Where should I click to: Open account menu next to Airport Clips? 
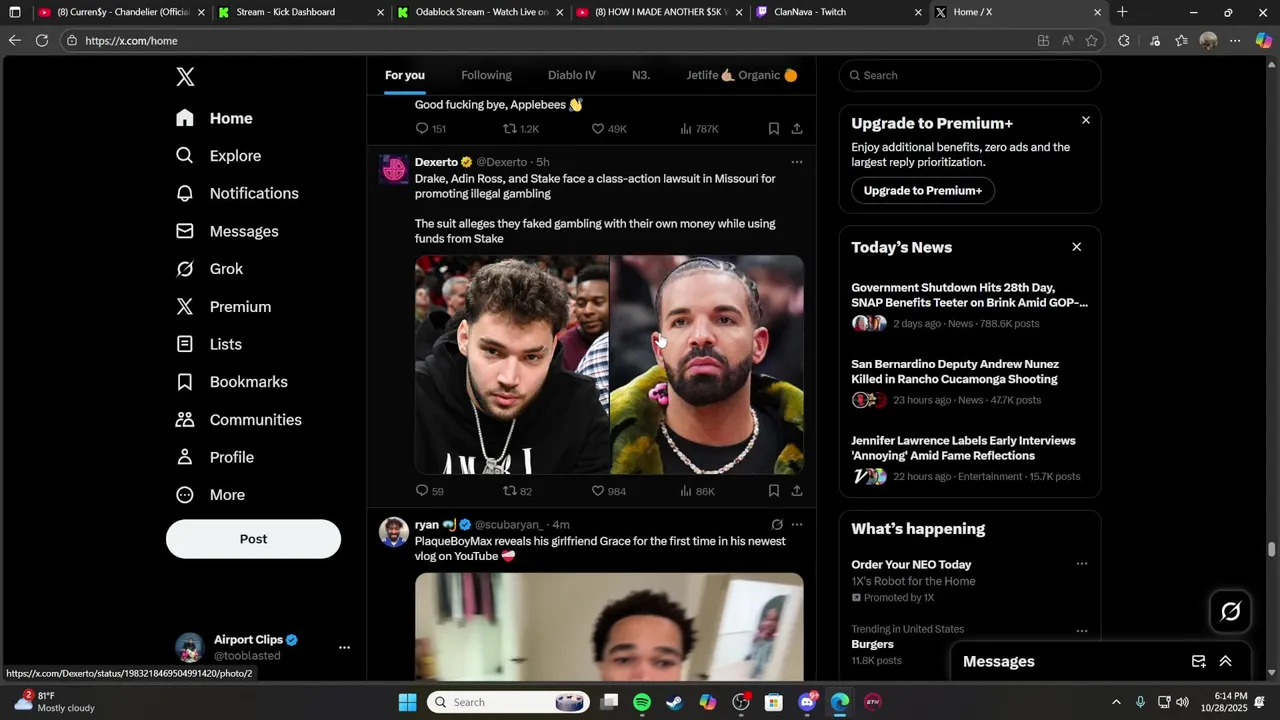344,648
